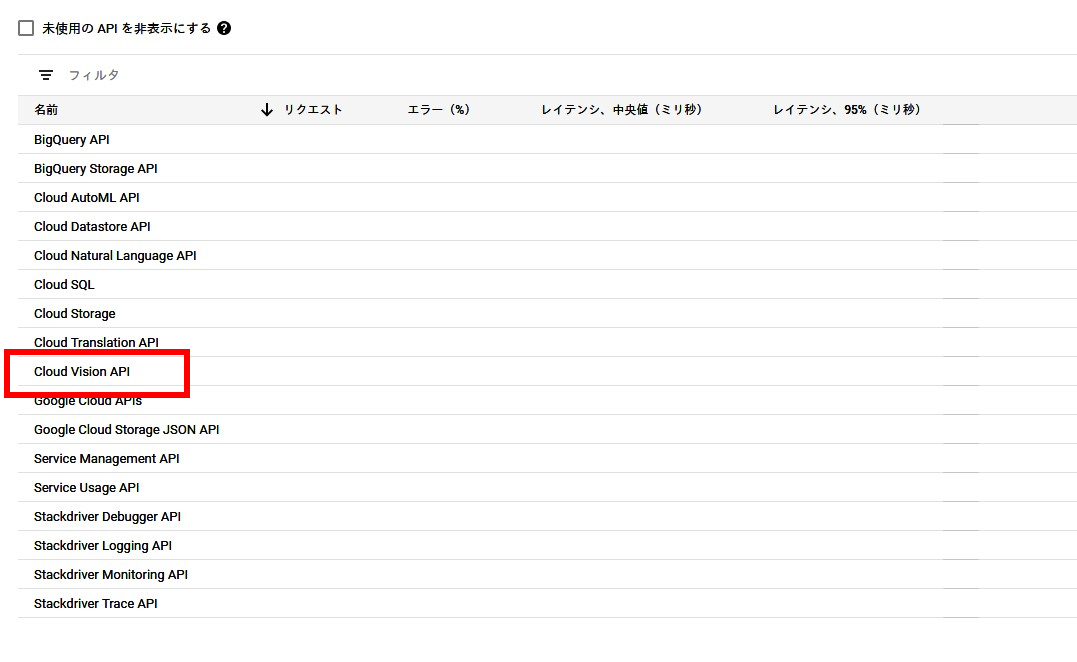Viewport: 1077px width, 662px height.
Task: Open BigQuery API
Action: pyautogui.click(x=72, y=140)
